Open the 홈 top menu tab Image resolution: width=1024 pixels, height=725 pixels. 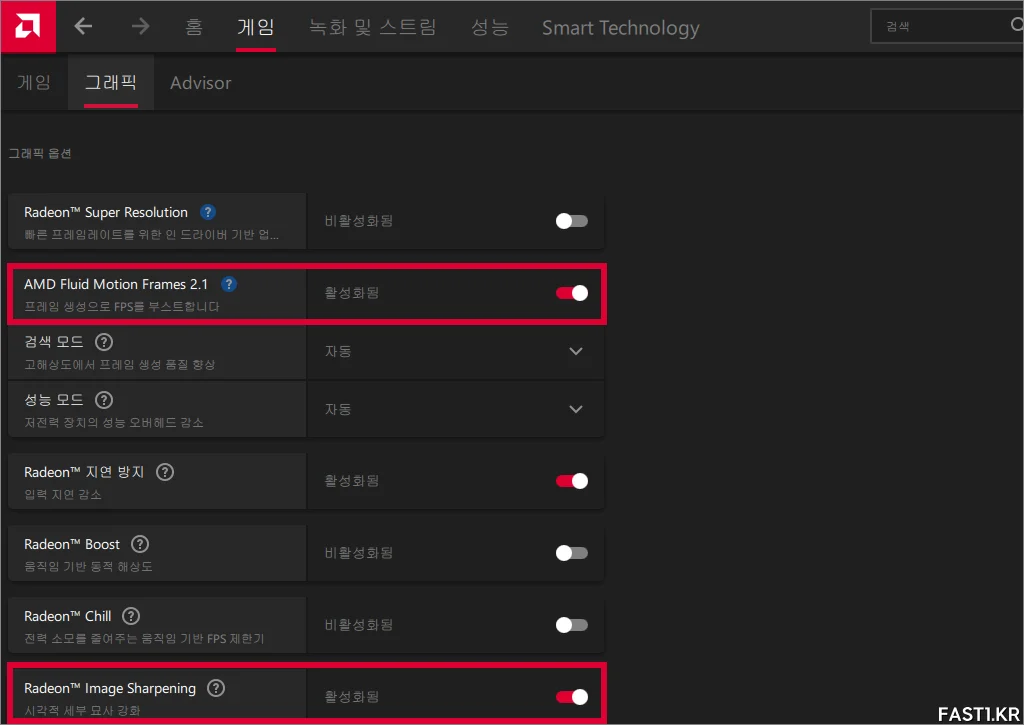click(194, 27)
